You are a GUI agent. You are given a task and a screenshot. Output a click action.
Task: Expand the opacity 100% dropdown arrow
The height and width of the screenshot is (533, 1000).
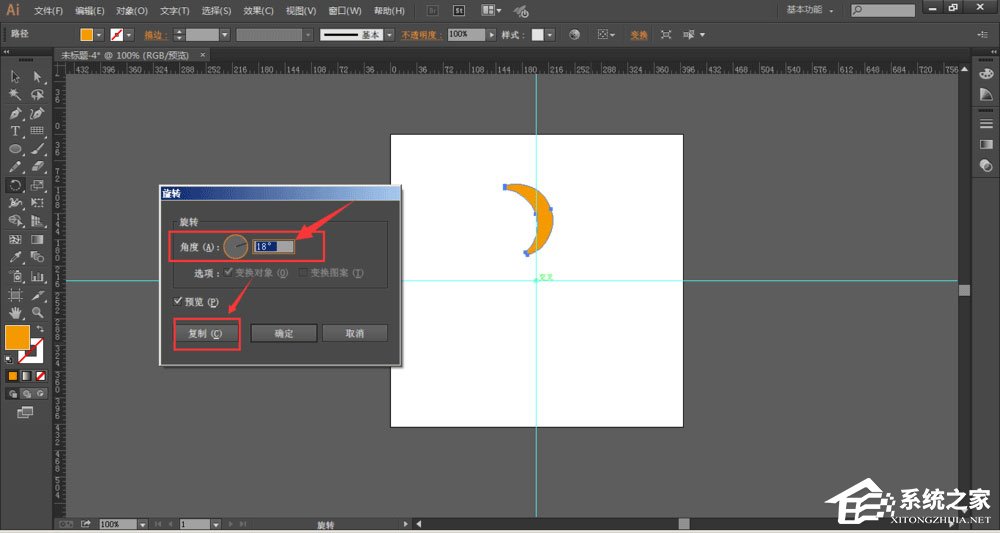tap(490, 34)
